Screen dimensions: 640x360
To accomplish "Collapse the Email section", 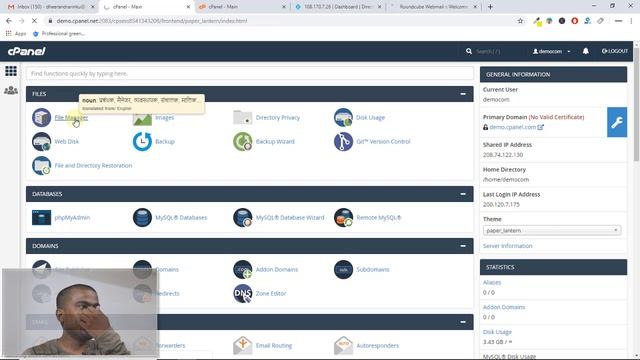I will click(463, 322).
